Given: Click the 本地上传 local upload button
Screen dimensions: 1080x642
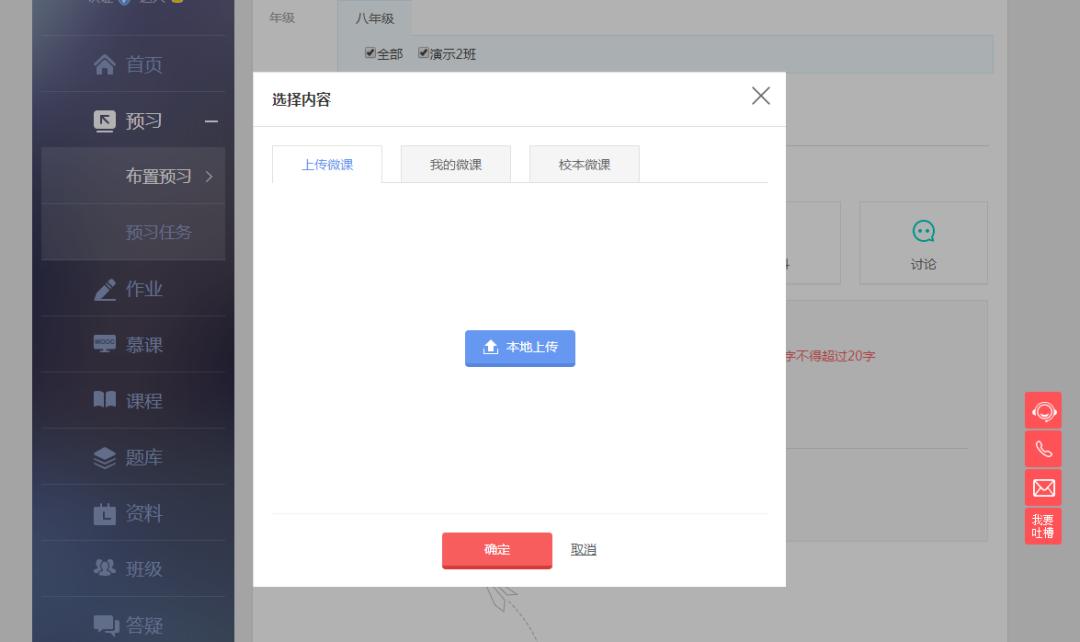Looking at the screenshot, I should point(520,348).
